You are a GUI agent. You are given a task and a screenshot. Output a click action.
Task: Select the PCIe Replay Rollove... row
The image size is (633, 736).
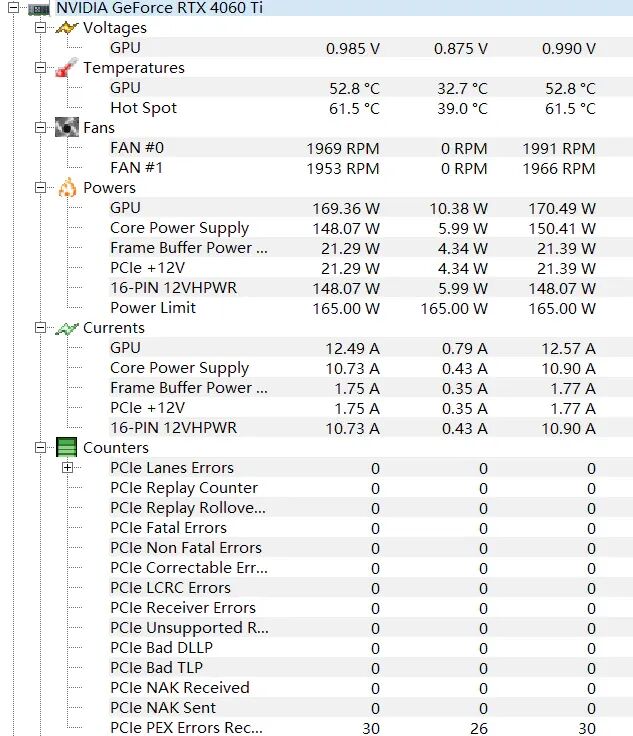[371, 507]
